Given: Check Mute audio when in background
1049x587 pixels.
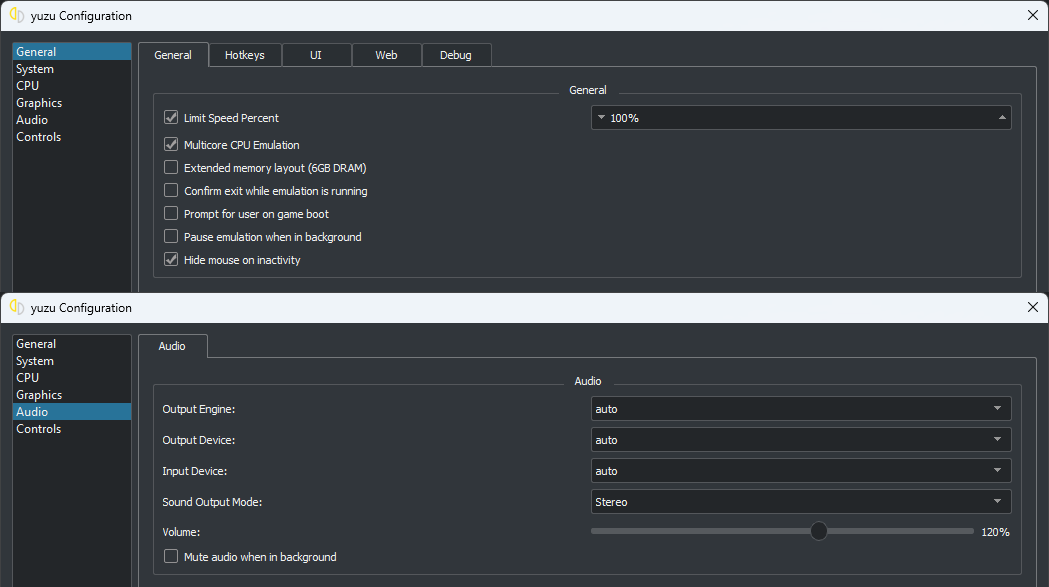Looking at the screenshot, I should [171, 556].
